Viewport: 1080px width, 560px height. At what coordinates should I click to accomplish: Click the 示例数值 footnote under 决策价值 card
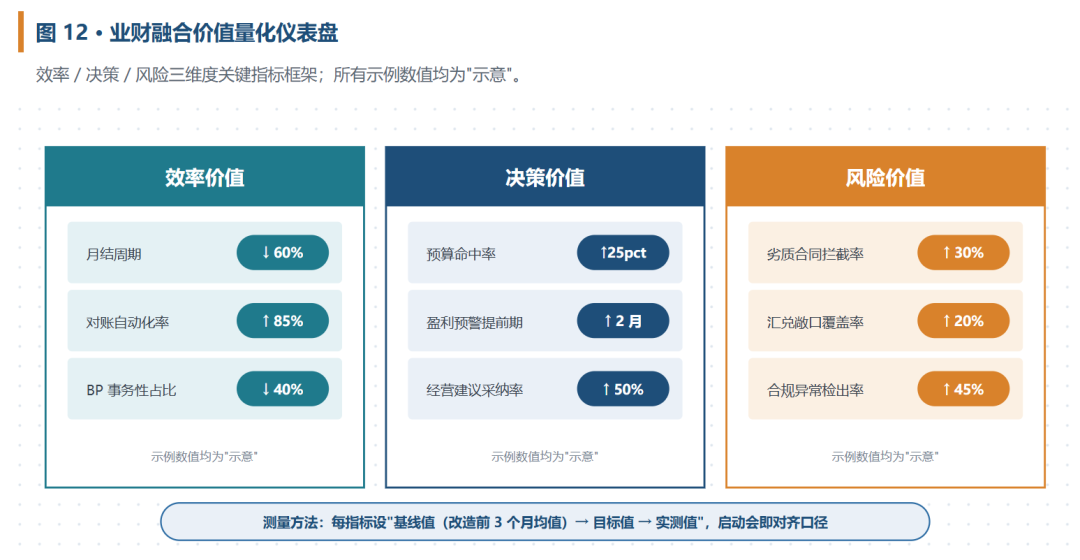(x=545, y=456)
